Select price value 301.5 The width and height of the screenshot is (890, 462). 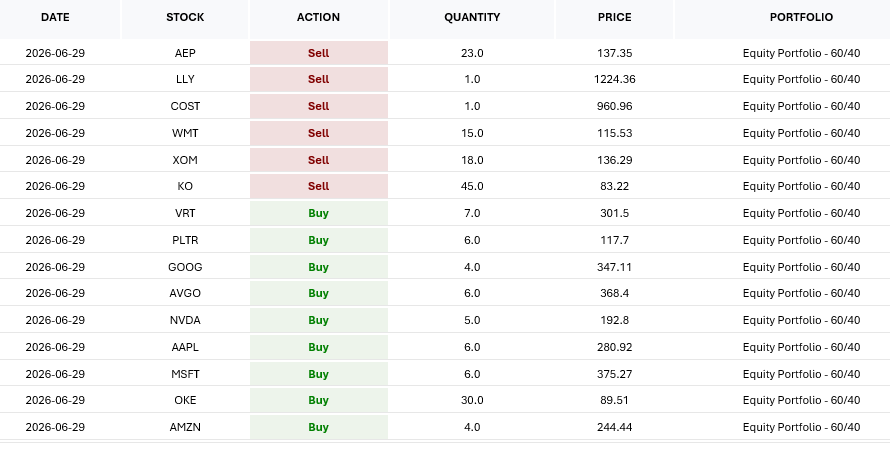tap(615, 213)
